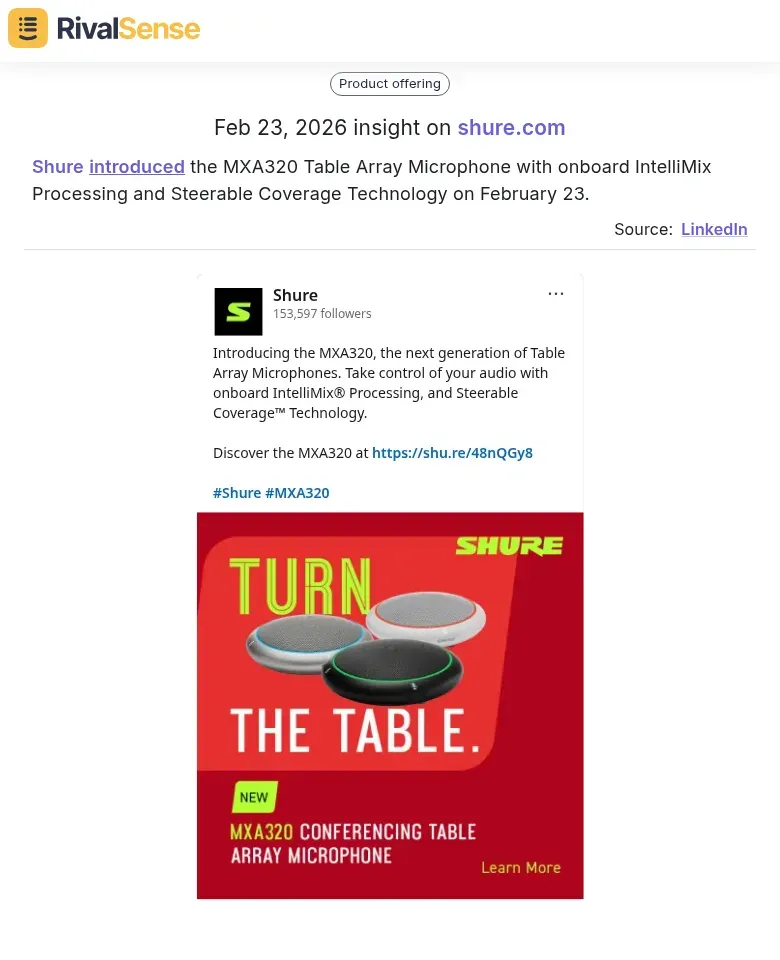Click the Shure profile avatar icon
780x960 pixels.
(x=238, y=311)
